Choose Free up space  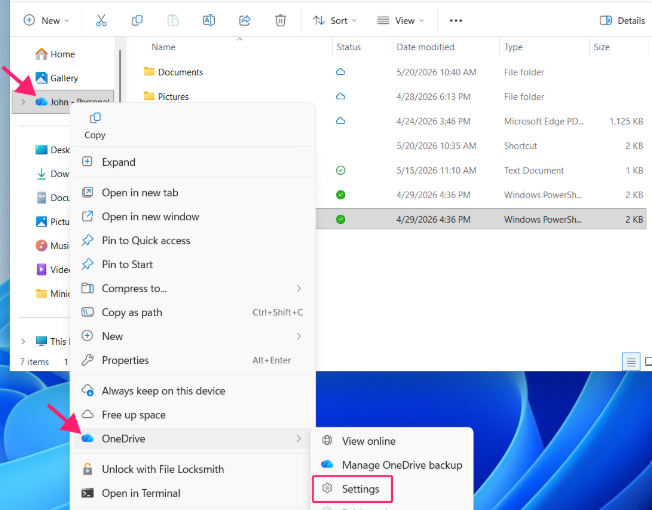(193, 415)
